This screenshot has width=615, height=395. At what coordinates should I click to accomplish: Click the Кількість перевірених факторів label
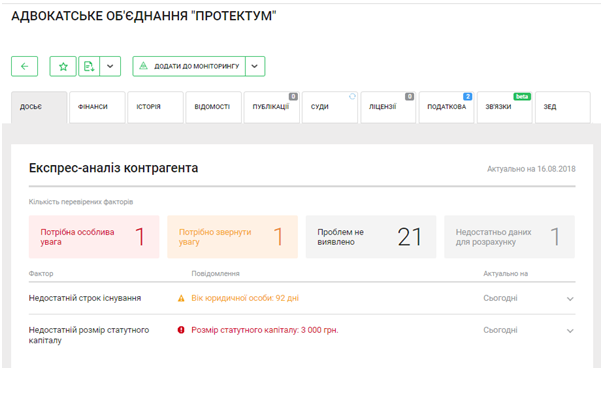click(81, 202)
